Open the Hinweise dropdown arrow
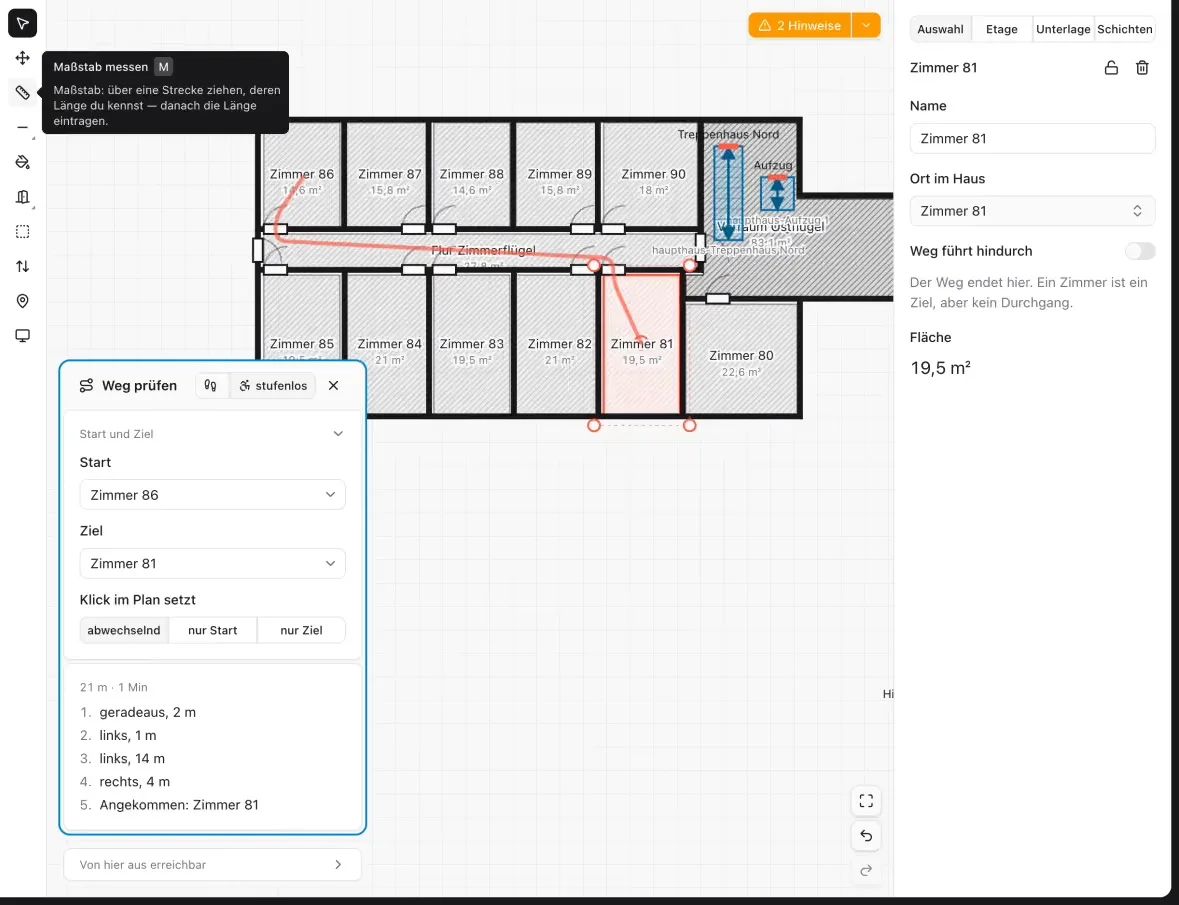Image resolution: width=1179 pixels, height=905 pixels. [866, 26]
